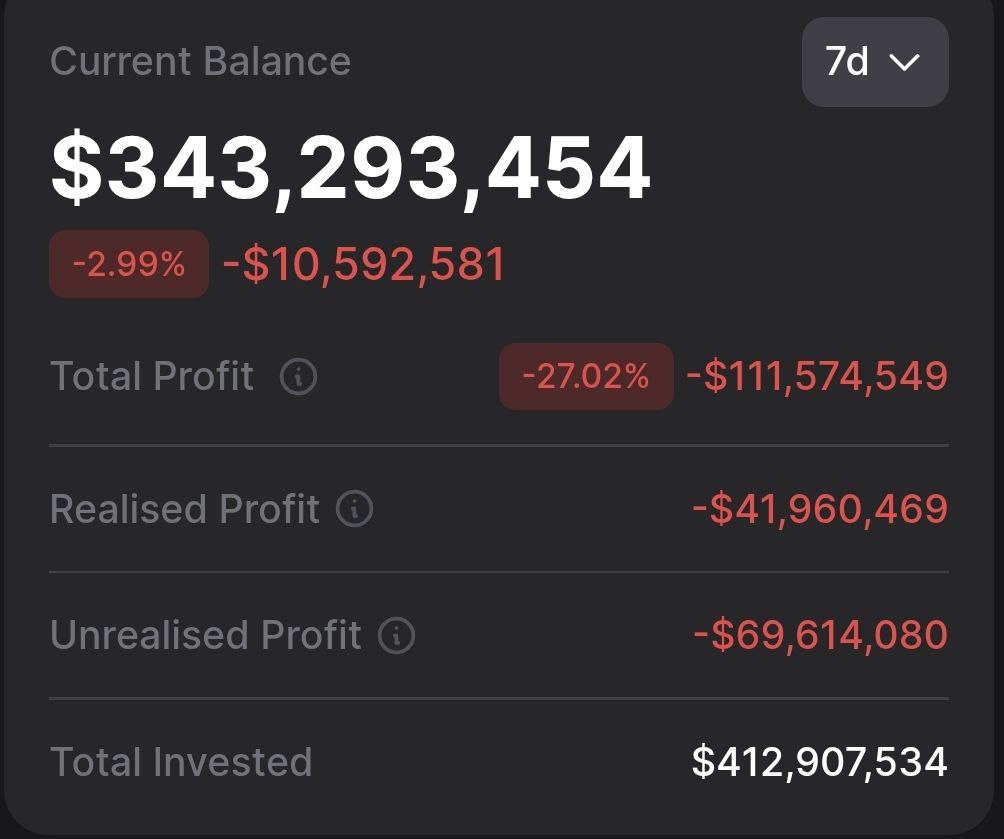The image size is (1004, 839).
Task: Select the -$111,574,549 total profit amount
Action: pos(817,376)
